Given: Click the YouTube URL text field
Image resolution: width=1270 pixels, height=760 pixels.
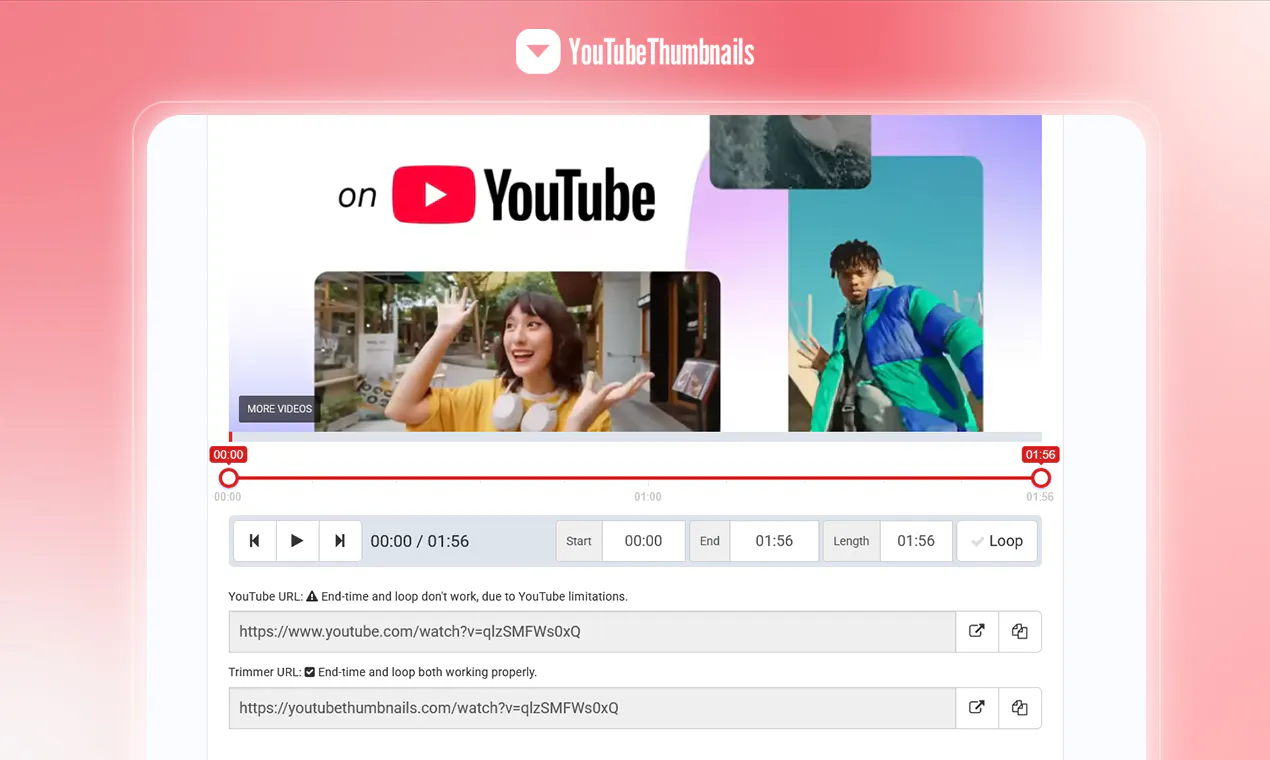Looking at the screenshot, I should (x=592, y=631).
